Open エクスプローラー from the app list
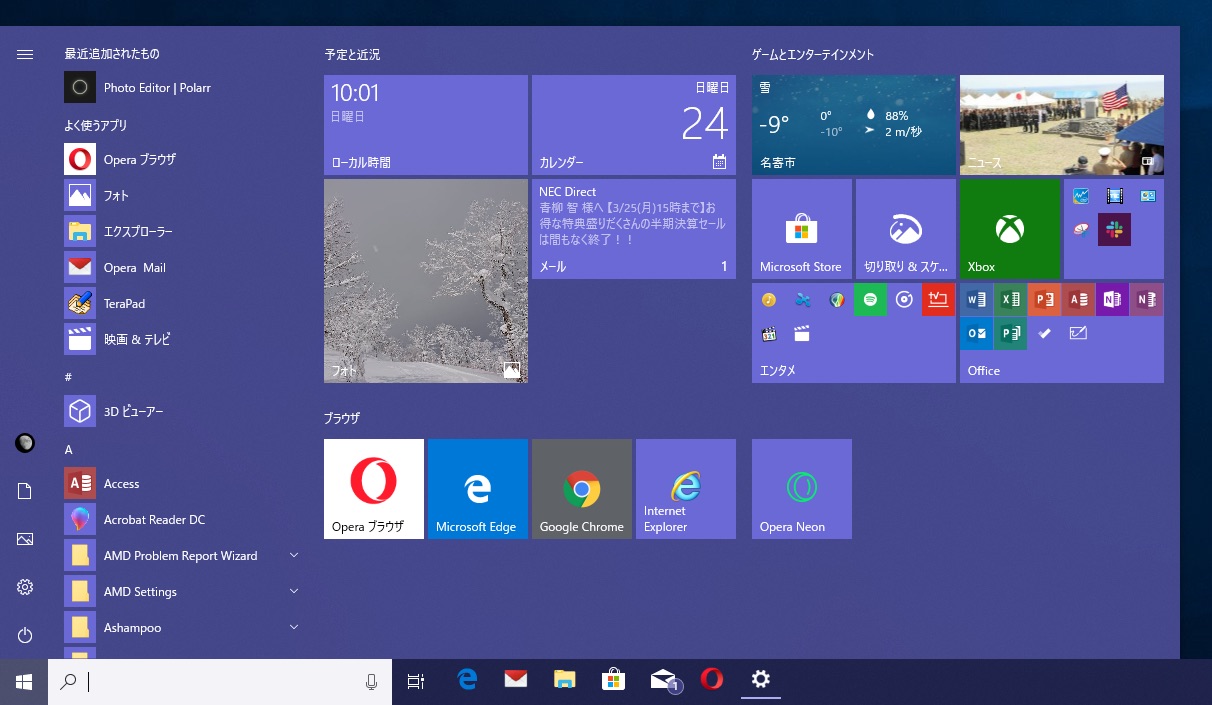 click(182, 232)
